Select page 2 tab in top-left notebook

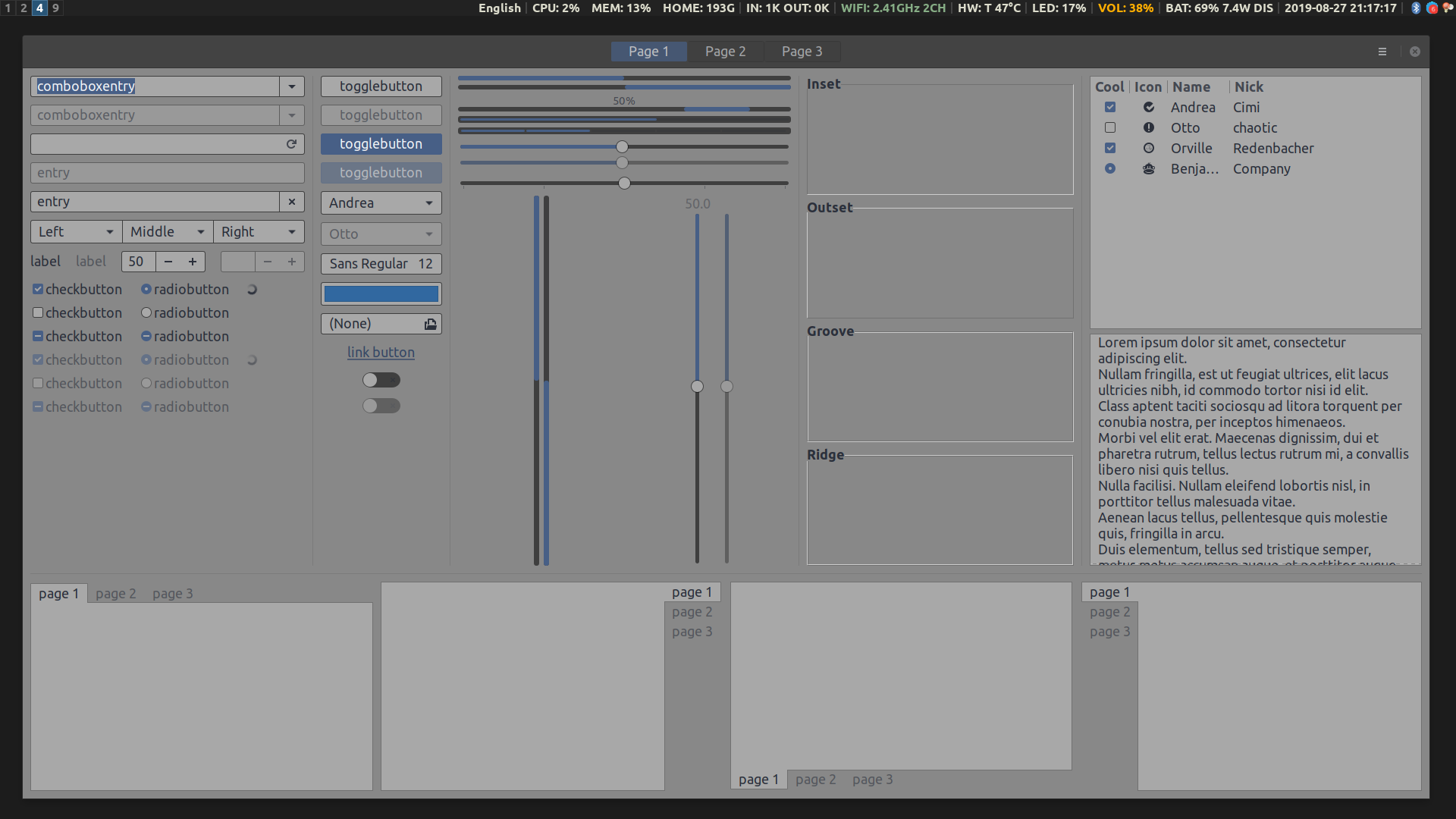[116, 594]
